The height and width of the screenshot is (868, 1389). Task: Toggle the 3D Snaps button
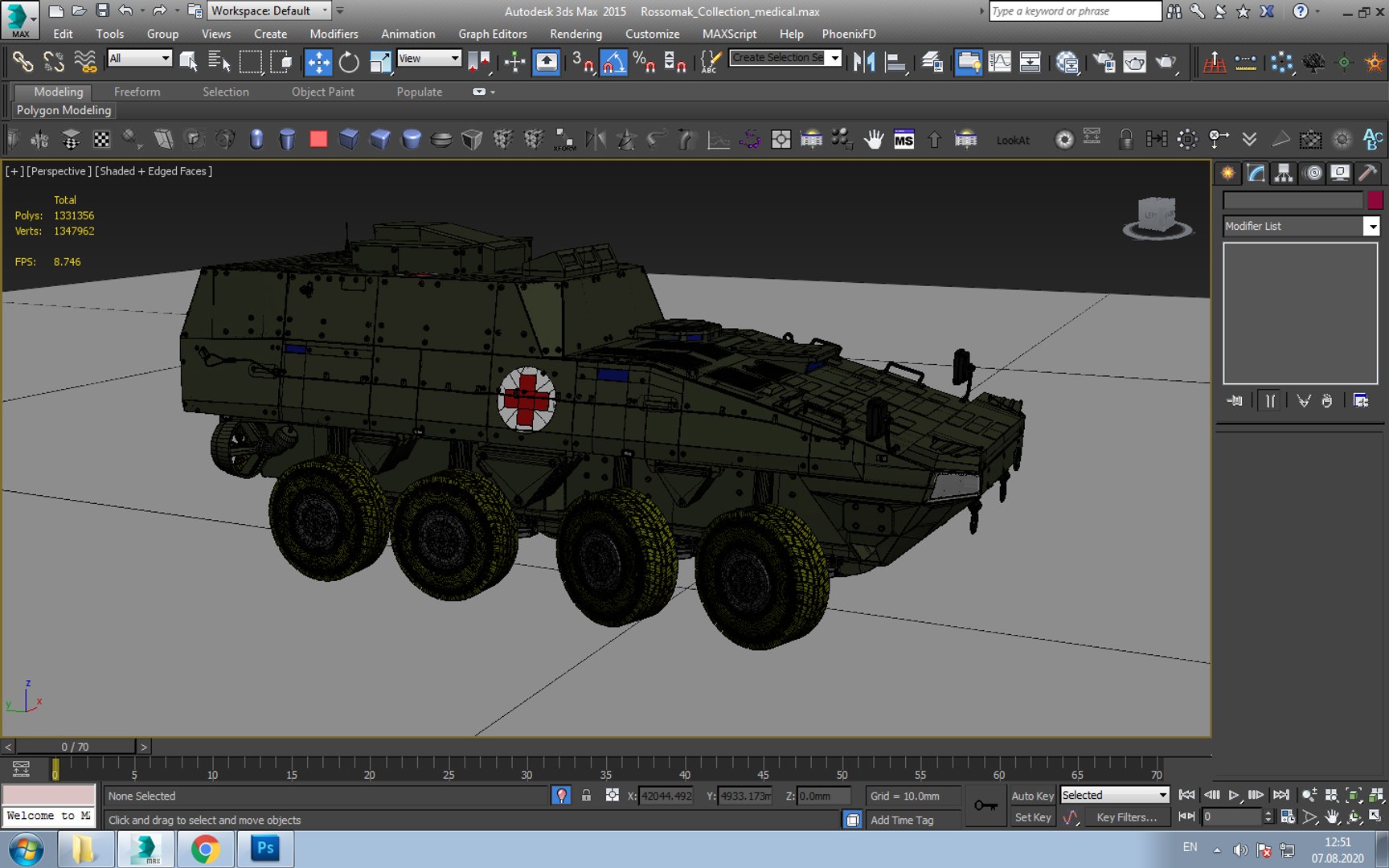coord(583,62)
